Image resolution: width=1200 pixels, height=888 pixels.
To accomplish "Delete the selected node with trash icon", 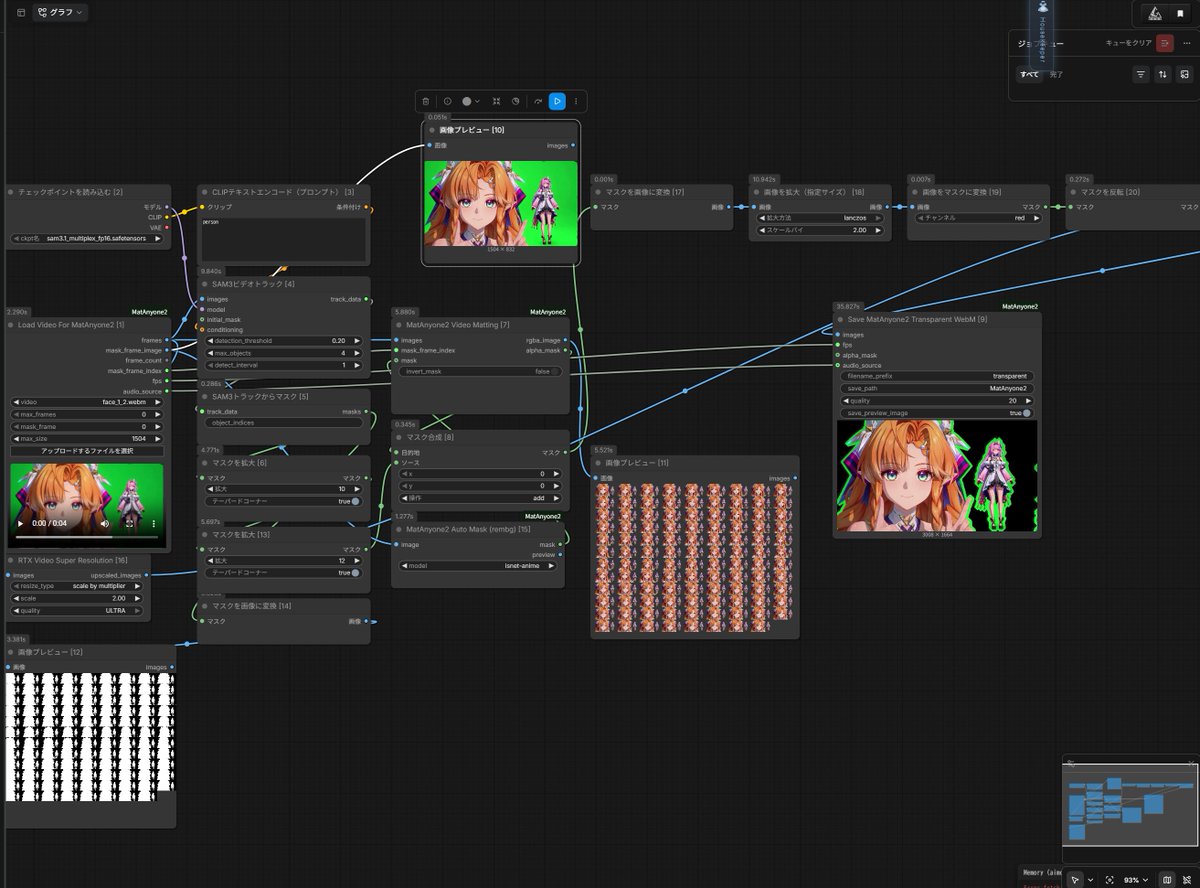I will coord(426,101).
